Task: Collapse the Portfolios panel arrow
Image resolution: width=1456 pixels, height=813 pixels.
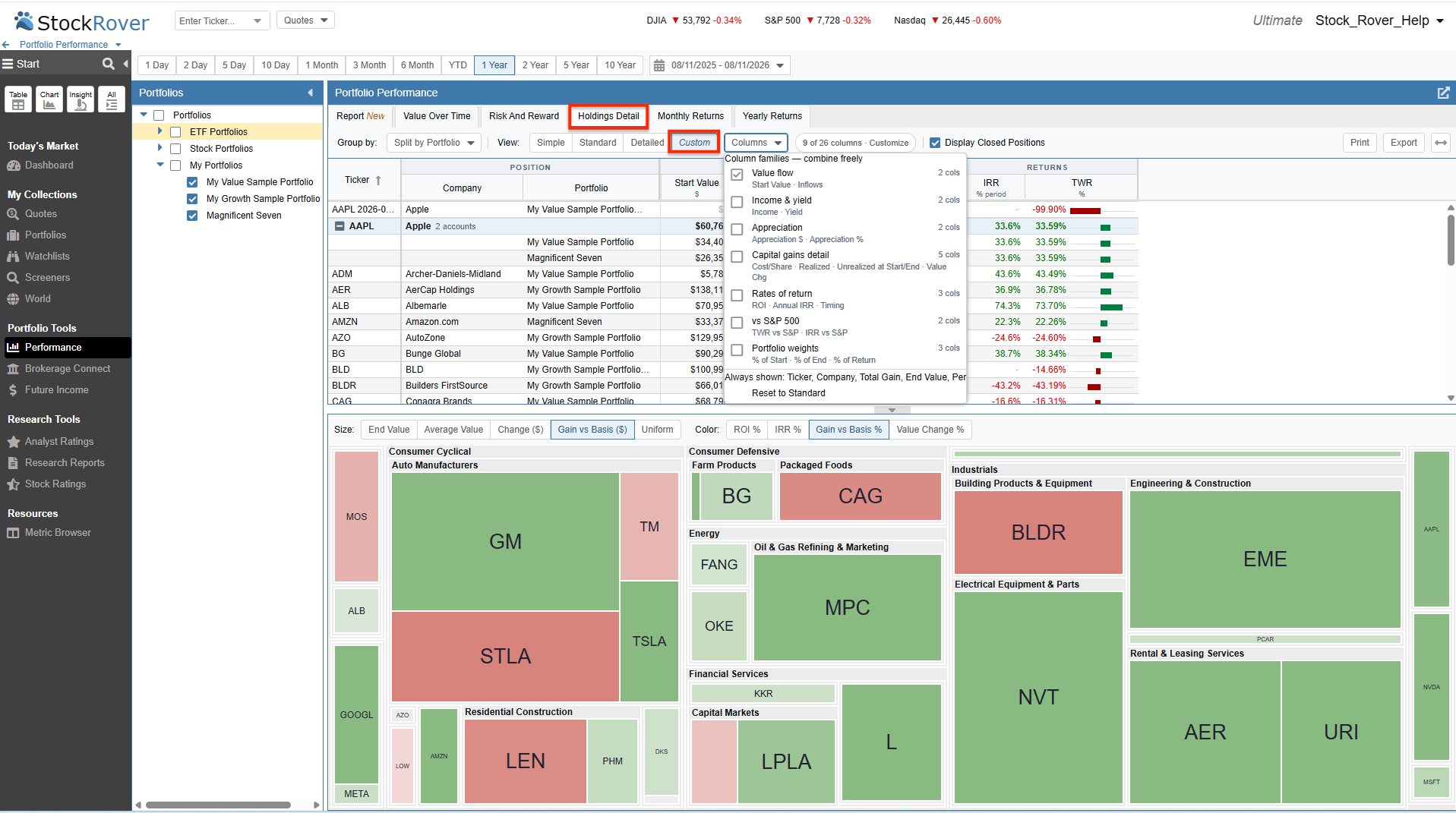Action: pyautogui.click(x=310, y=93)
